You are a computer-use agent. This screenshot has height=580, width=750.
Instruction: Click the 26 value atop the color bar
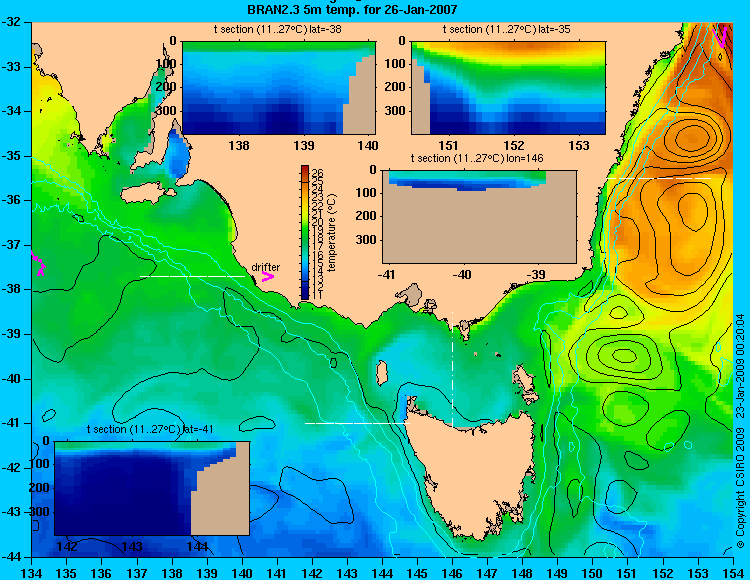[317, 173]
